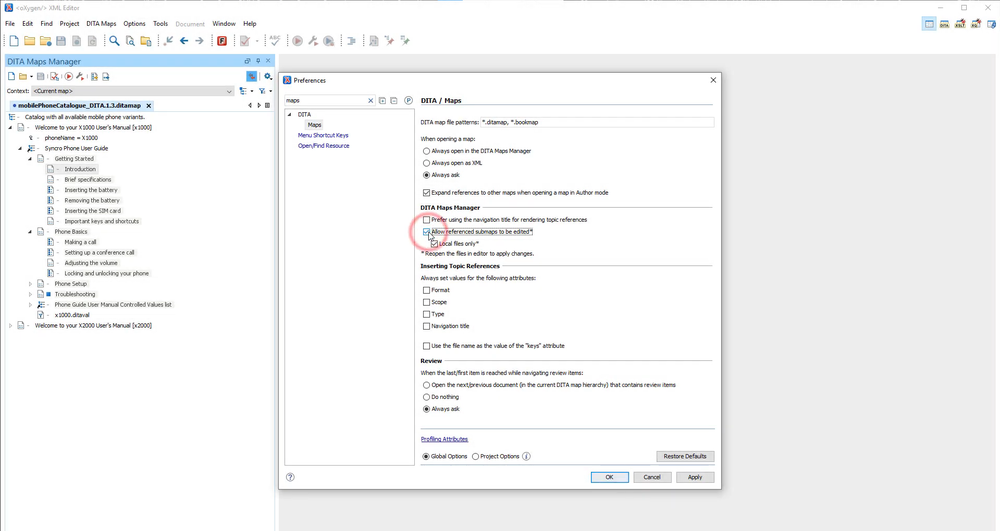Viewport: 1000px width, 531px height.
Task: Click Open/Find Resource folder search icon
Action: (146, 41)
